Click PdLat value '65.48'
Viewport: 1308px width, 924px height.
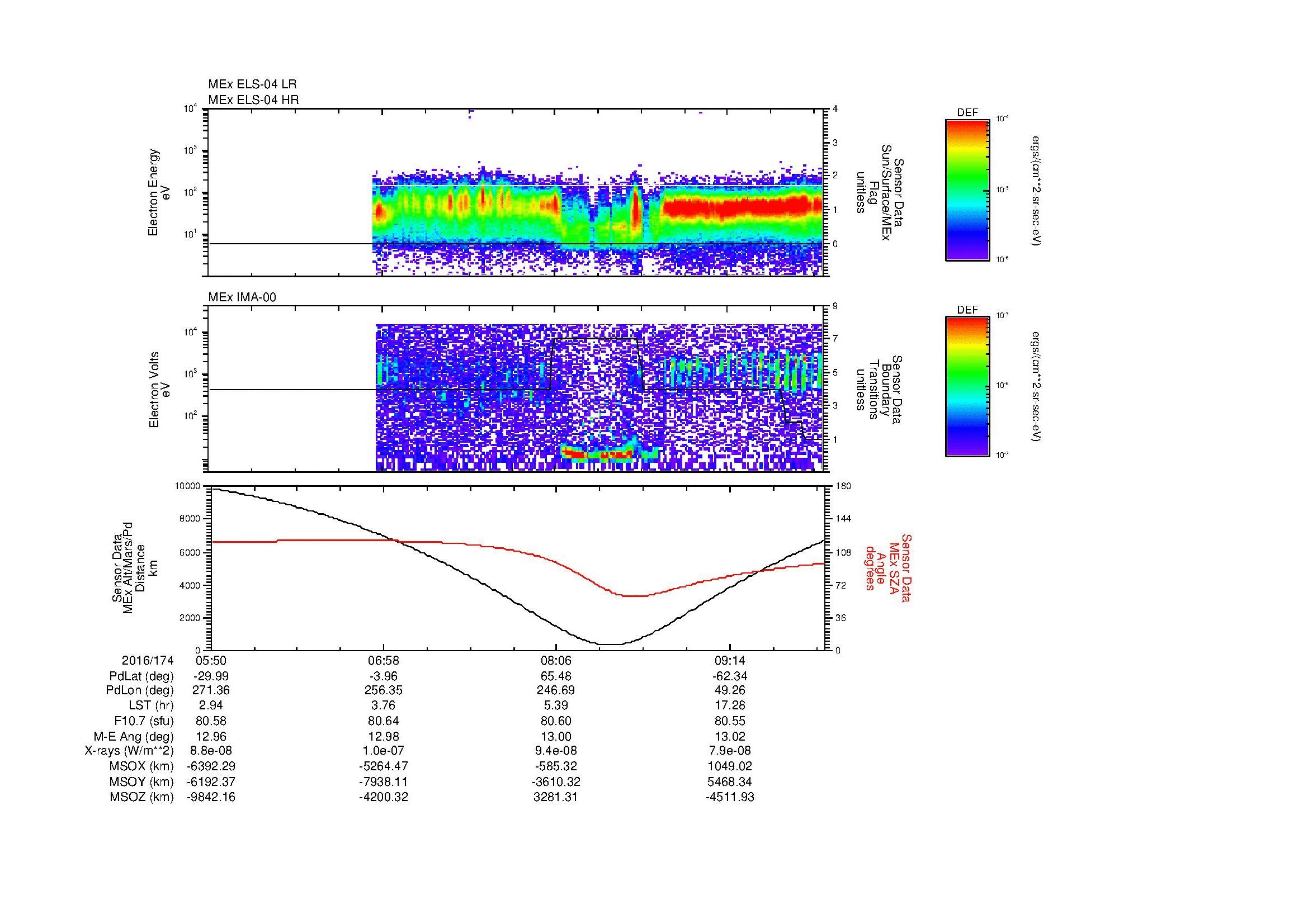point(556,676)
